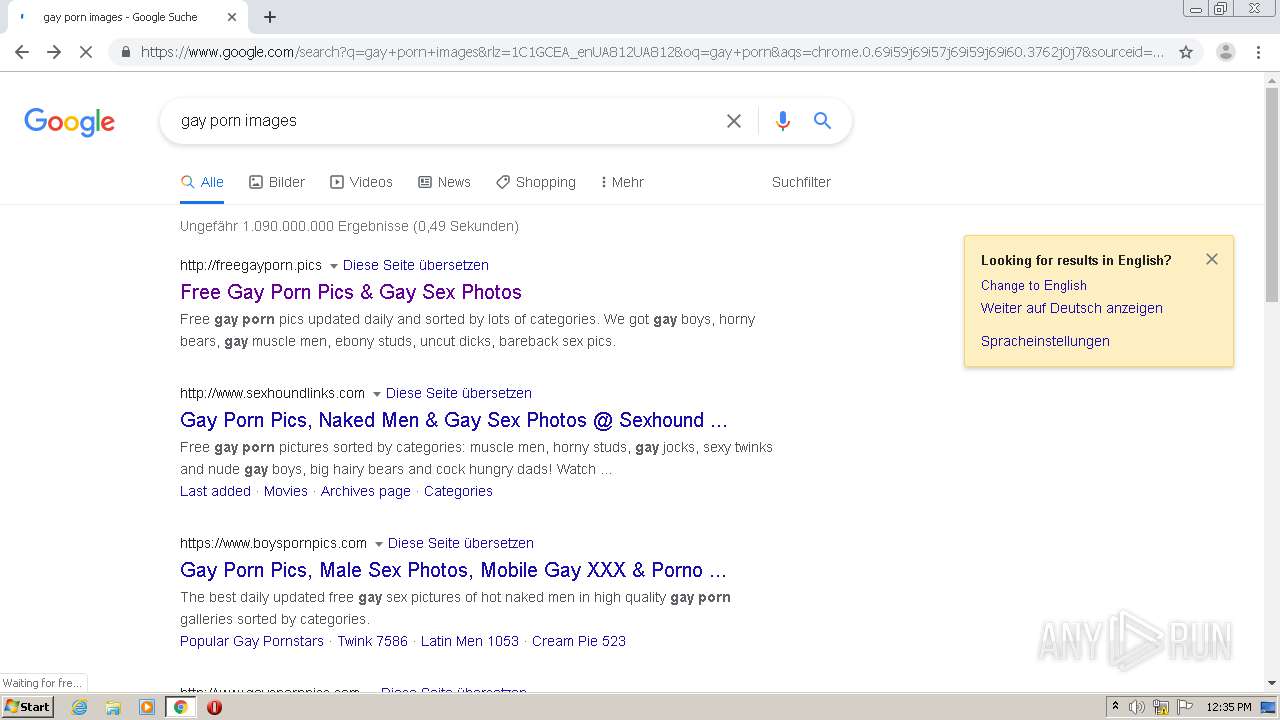This screenshot has height=720, width=1280.
Task: Stop the page loading with X button
Action: pos(86,52)
